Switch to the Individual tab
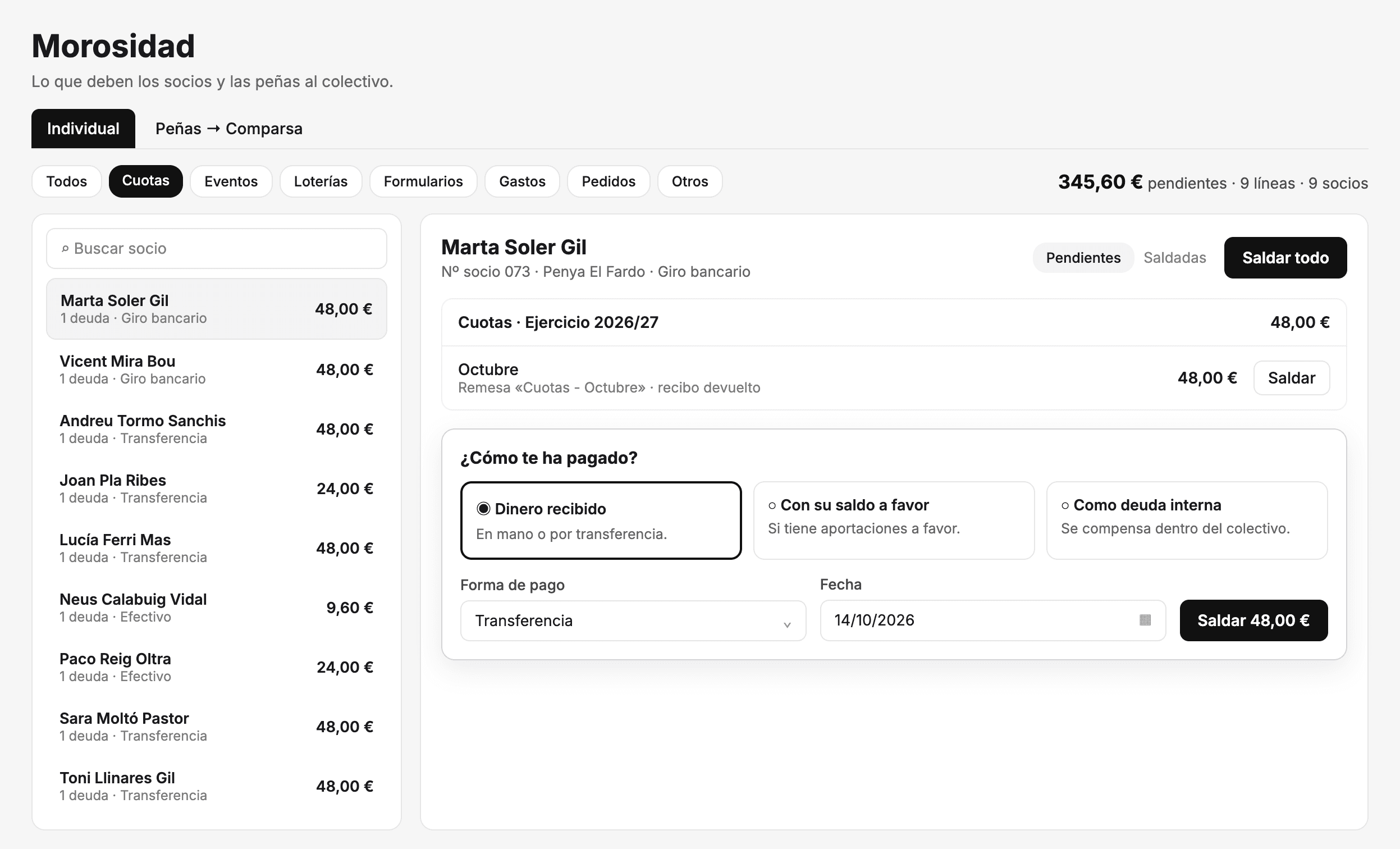Screen dimensions: 1400x849 pos(83,129)
